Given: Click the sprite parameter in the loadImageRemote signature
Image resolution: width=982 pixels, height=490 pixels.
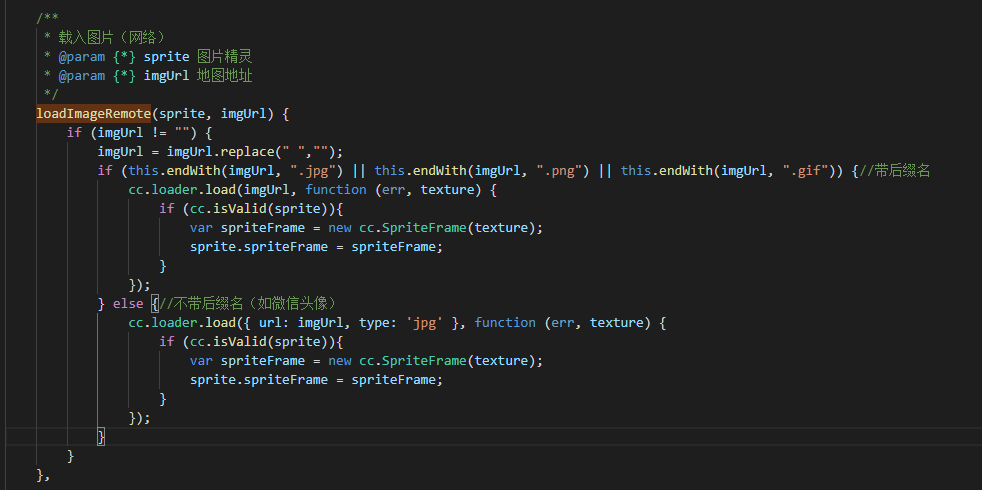Looking at the screenshot, I should (x=182, y=113).
